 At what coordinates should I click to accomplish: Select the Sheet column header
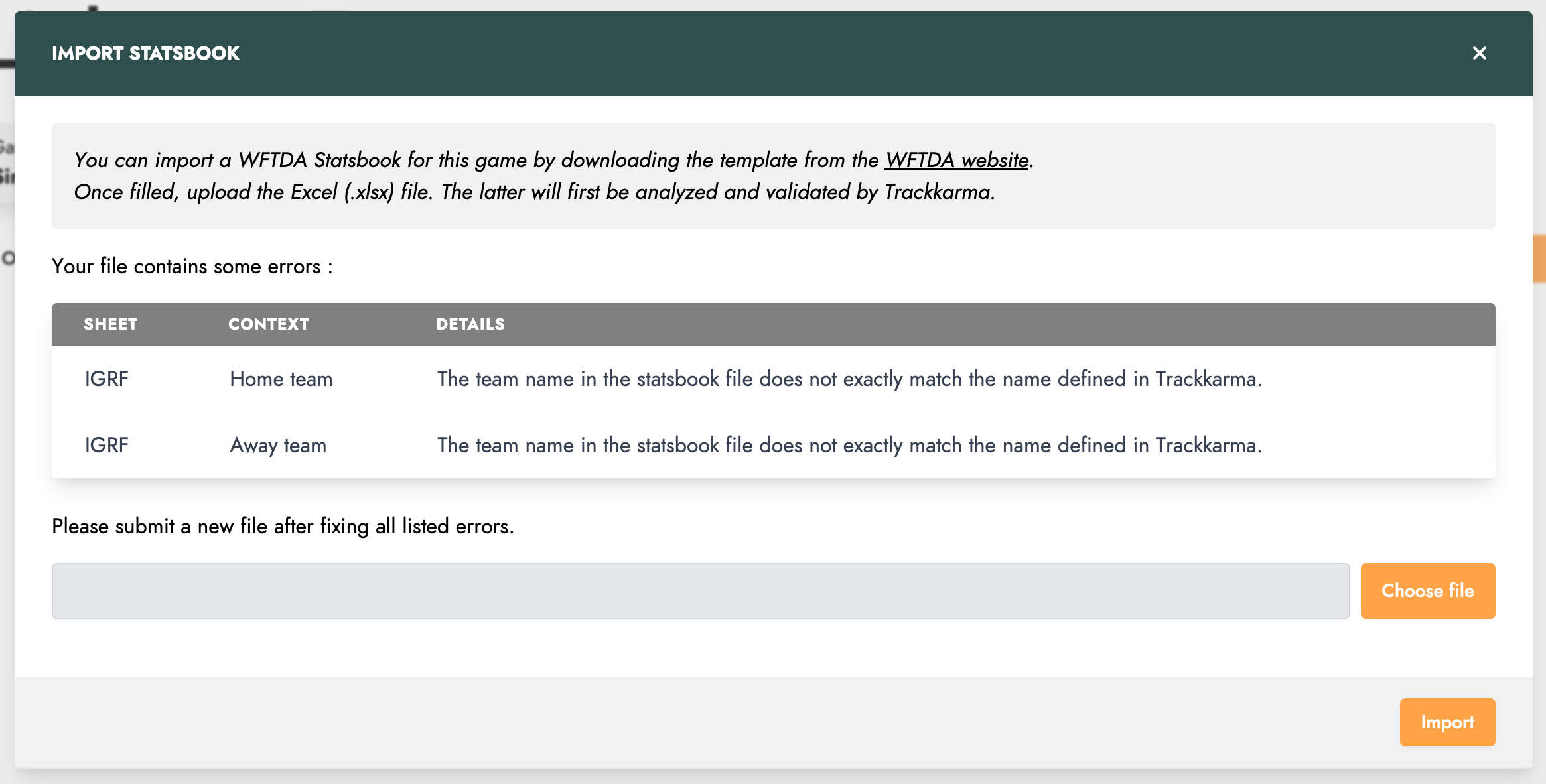click(x=110, y=324)
